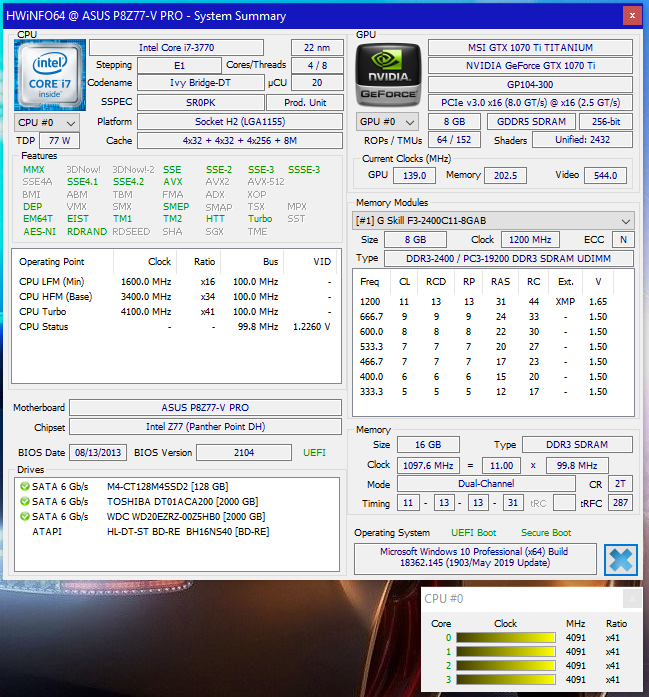Click the ECC N field
Image resolution: width=649 pixels, height=697 pixels.
pyautogui.click(x=623, y=240)
